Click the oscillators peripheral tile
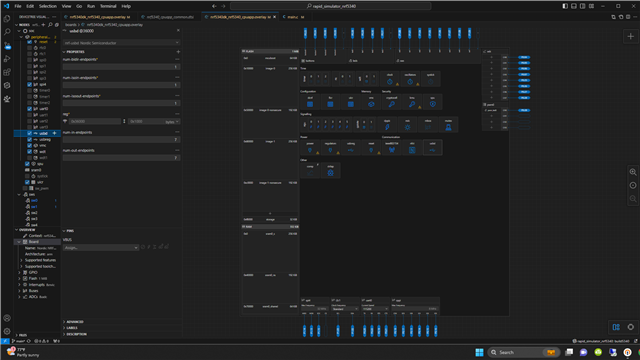The width and height of the screenshot is (640, 360). [x=410, y=79]
